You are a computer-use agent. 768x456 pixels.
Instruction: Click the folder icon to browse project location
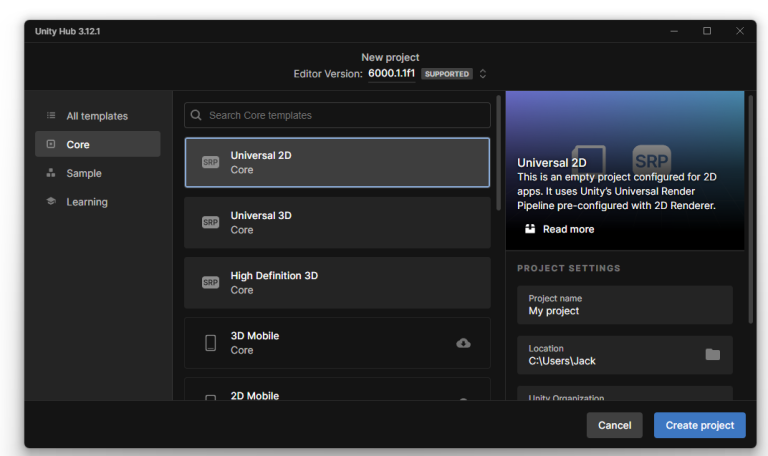click(712, 354)
